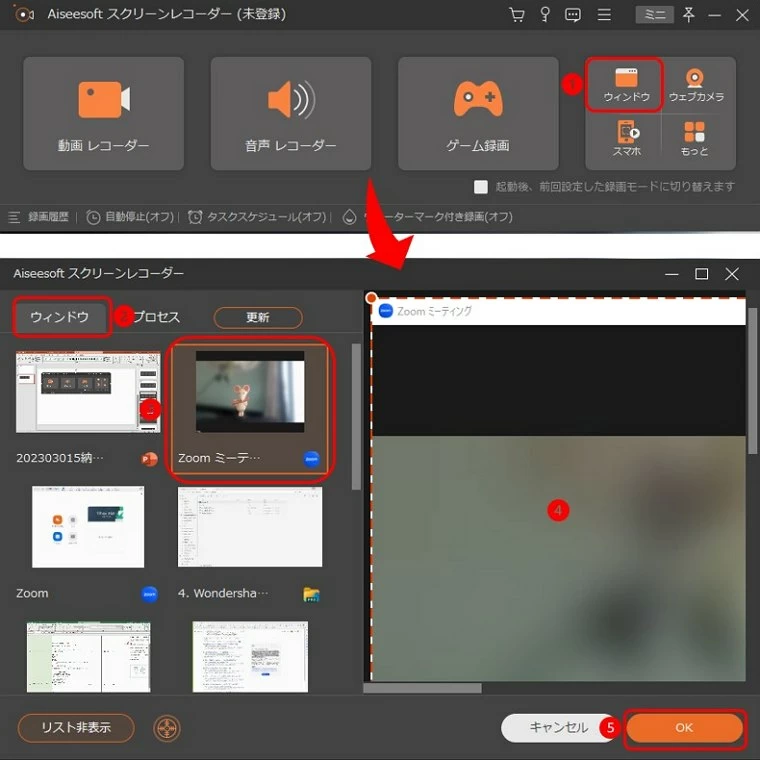Maximize the window selection dialog
The image size is (760, 760).
click(x=701, y=274)
